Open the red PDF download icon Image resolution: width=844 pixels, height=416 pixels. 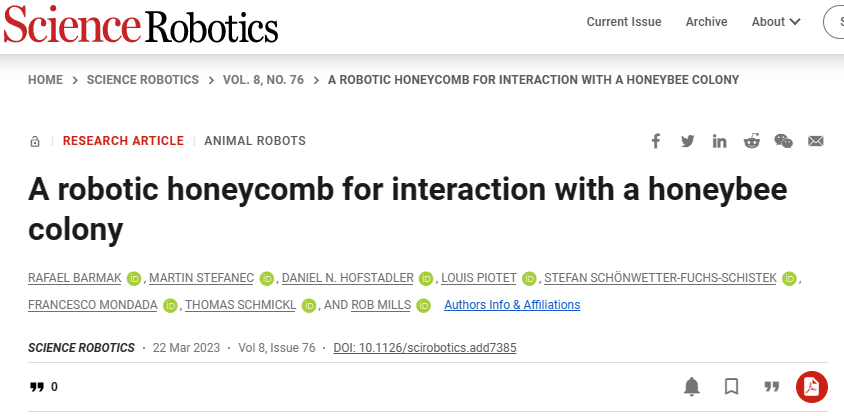(812, 386)
